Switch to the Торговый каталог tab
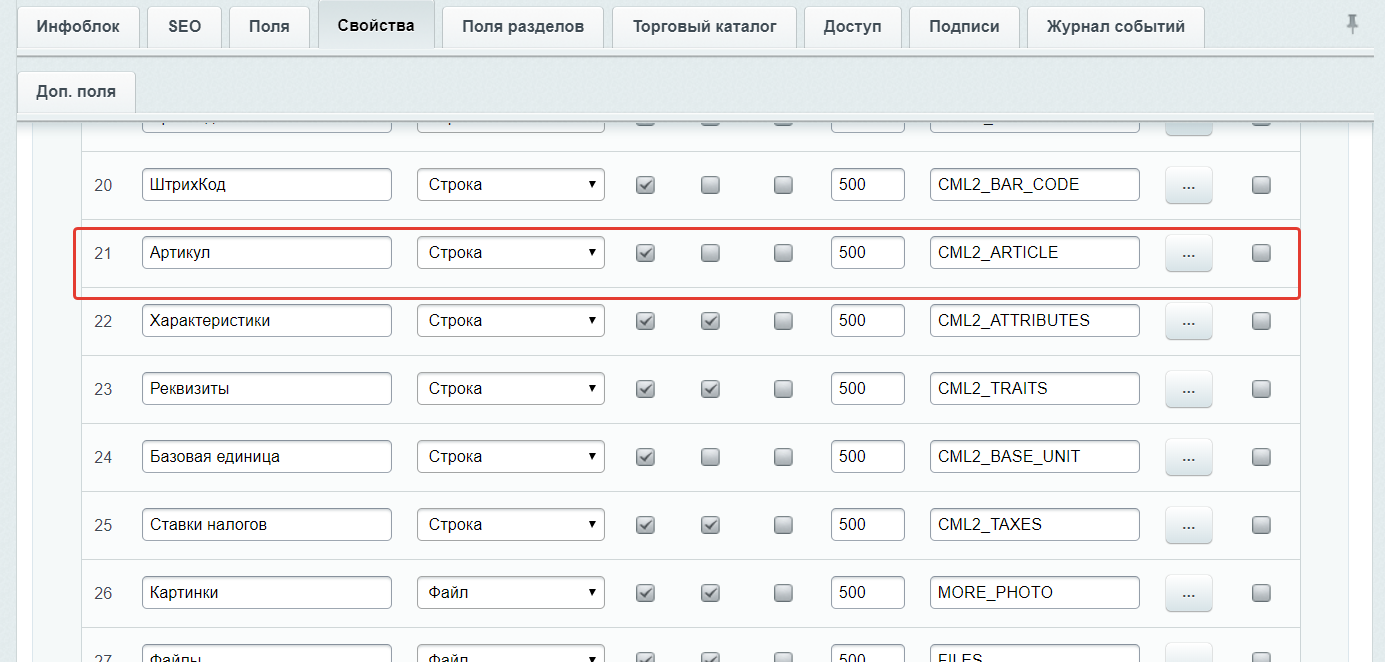Viewport: 1385px width, 662px height. 703,26
